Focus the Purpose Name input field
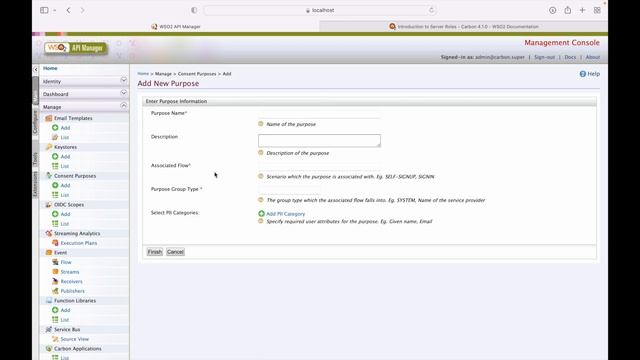 tap(319, 113)
